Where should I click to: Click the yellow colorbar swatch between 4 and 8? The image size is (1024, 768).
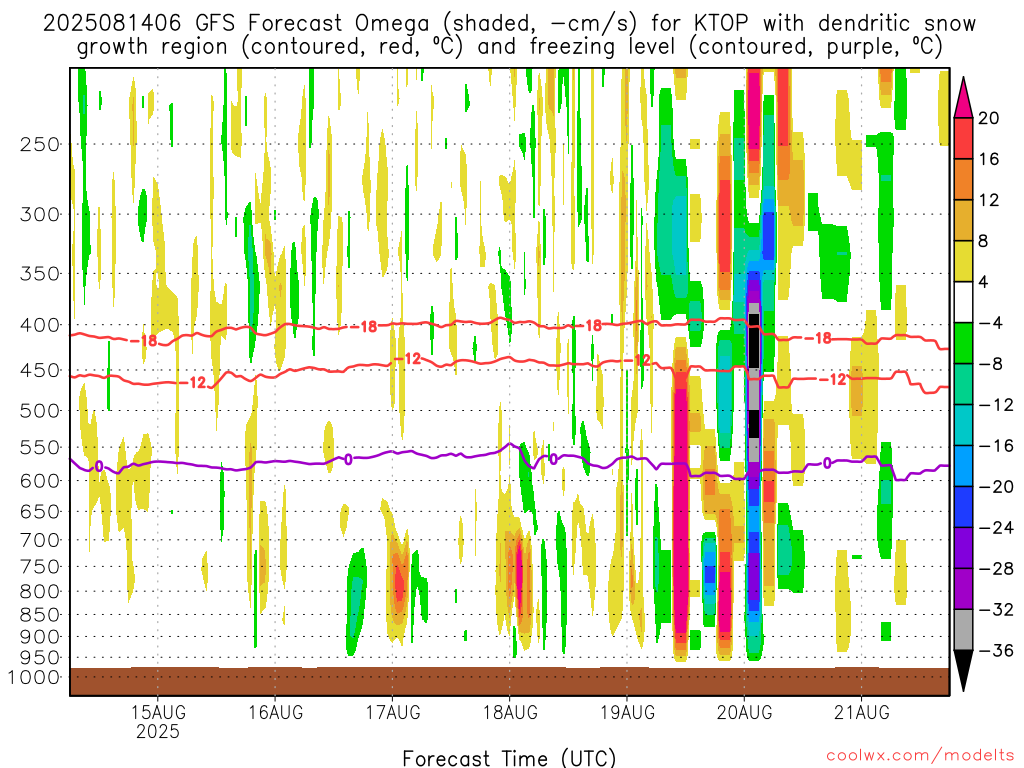tap(963, 261)
